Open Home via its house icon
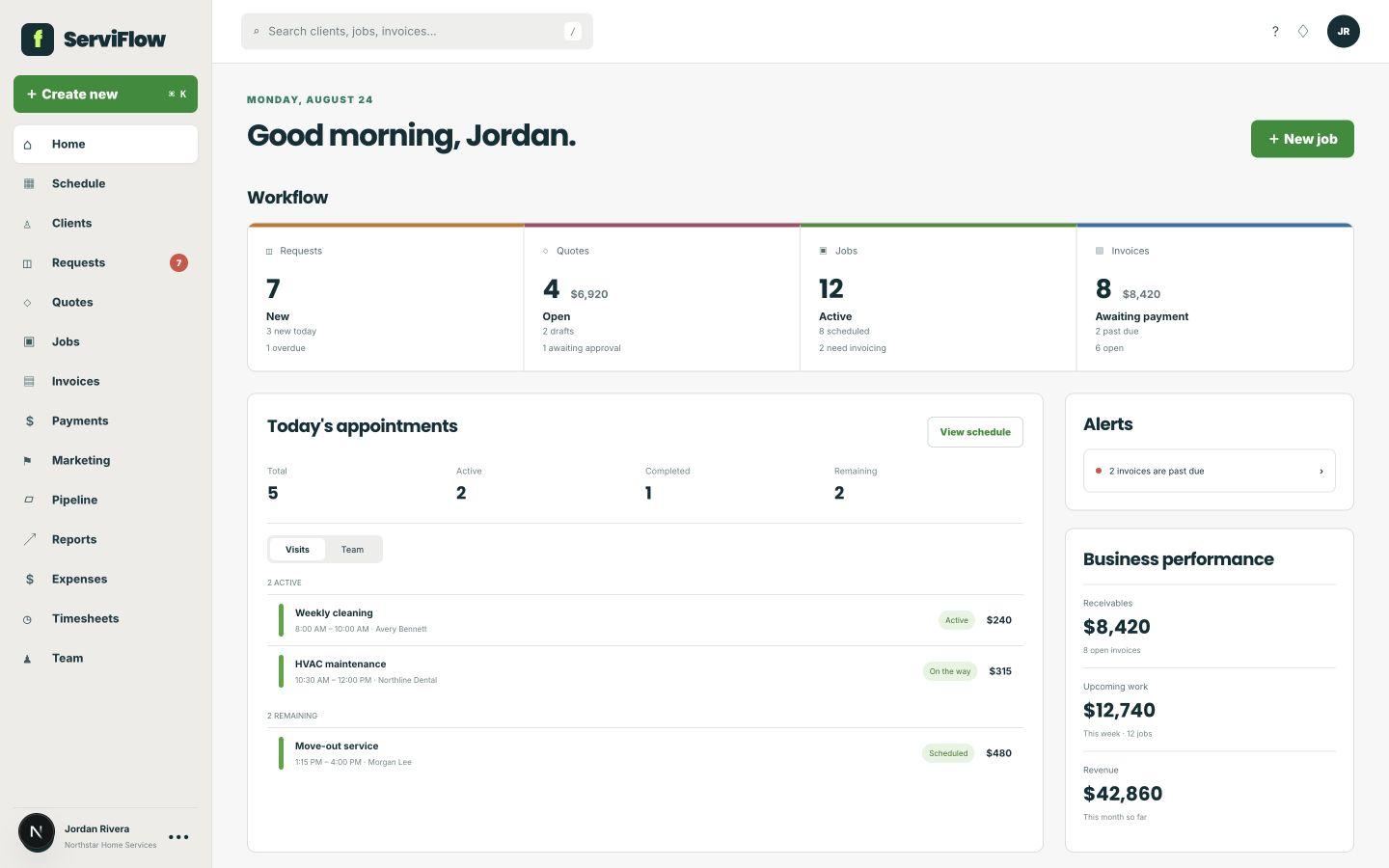Viewport: 1389px width, 868px height. click(28, 145)
